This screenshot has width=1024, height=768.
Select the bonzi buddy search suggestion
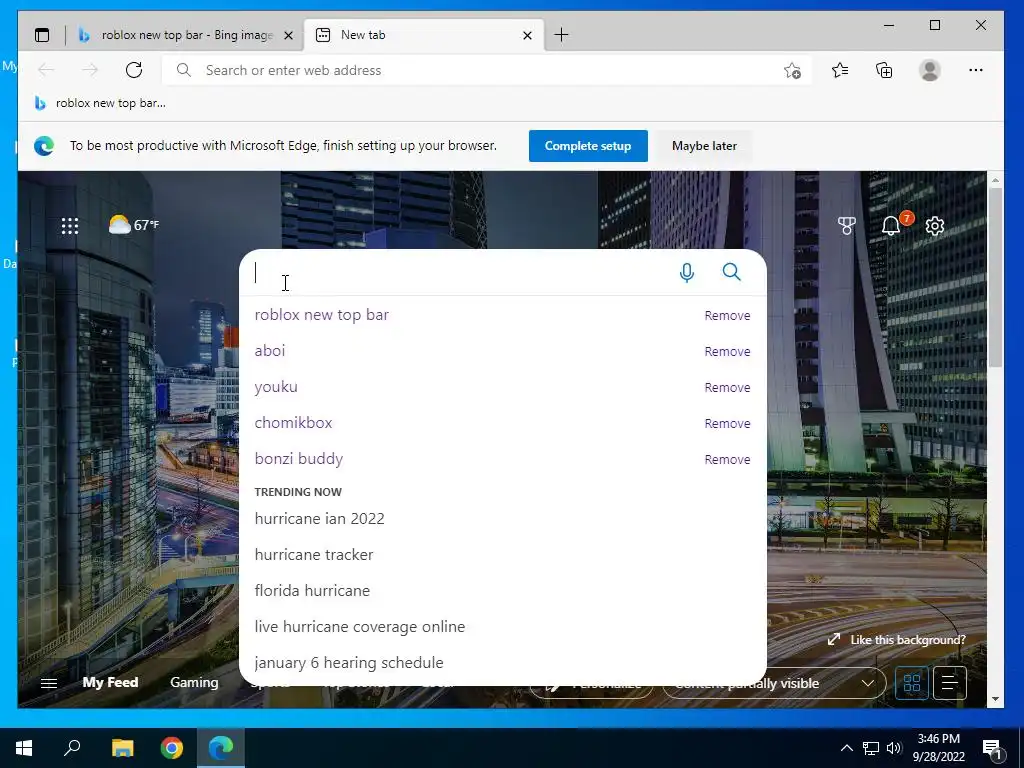tap(298, 459)
